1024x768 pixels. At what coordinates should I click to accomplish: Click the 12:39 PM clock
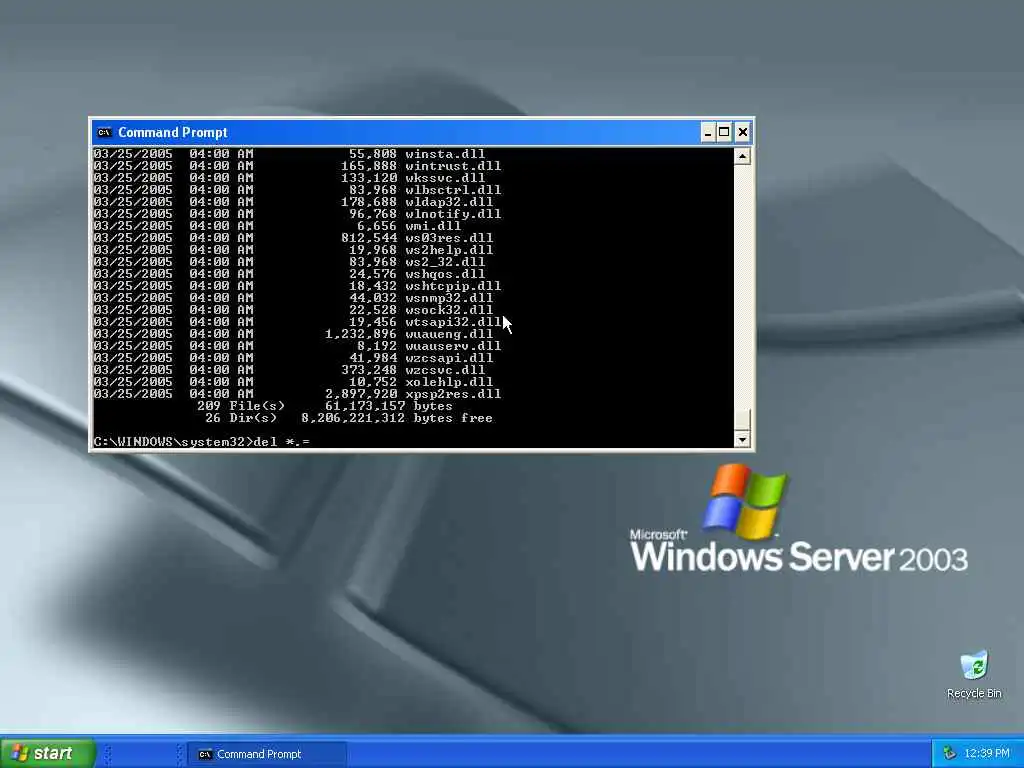click(987, 754)
